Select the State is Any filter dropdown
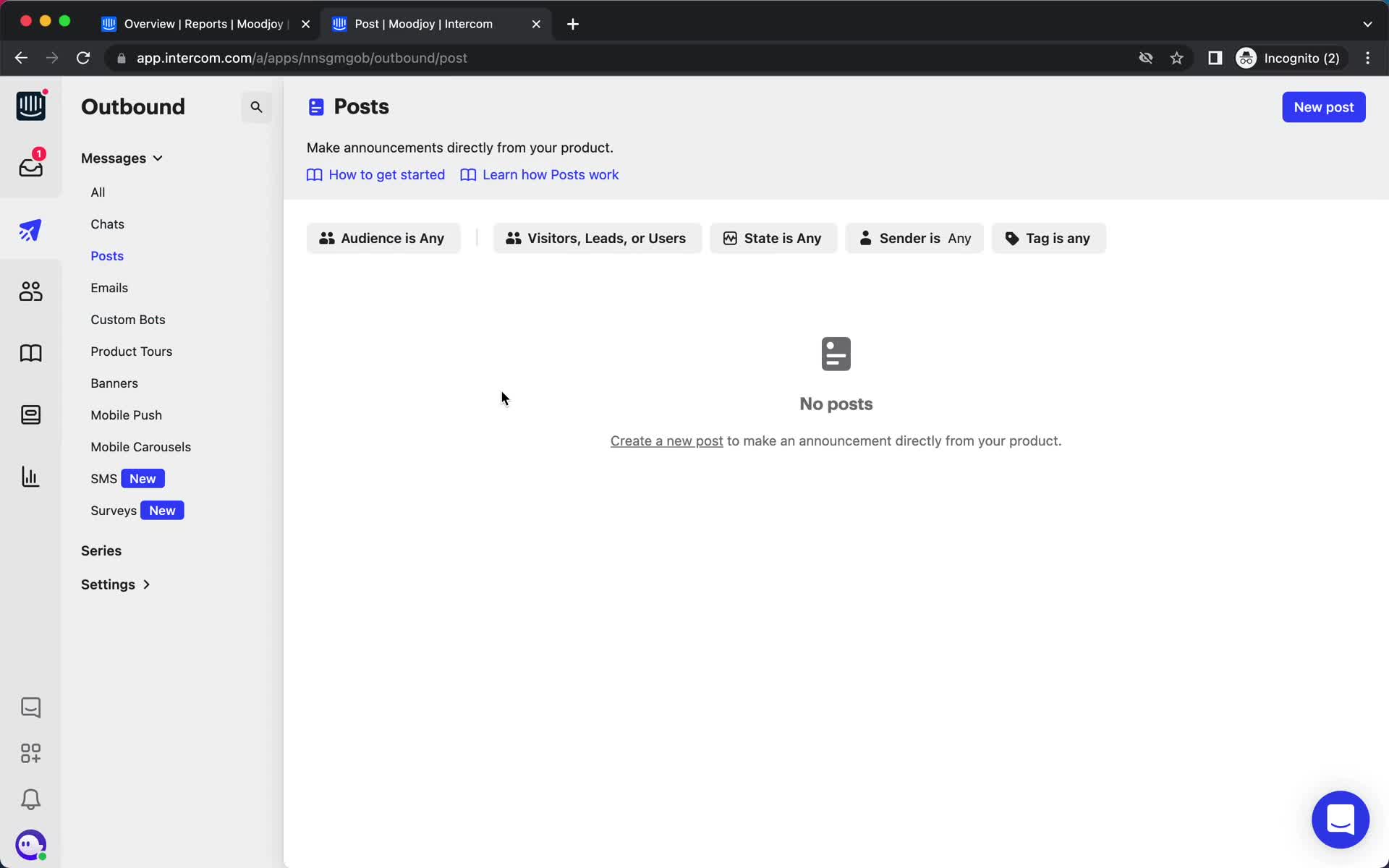Screen dimensions: 1389x868 [x=773, y=238]
